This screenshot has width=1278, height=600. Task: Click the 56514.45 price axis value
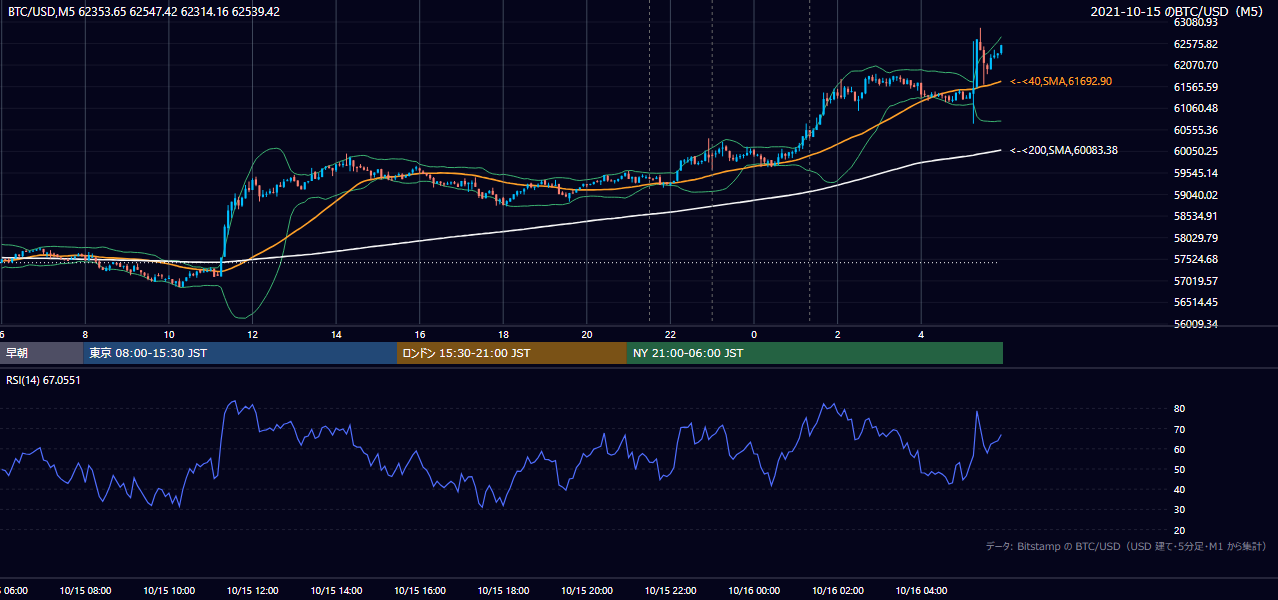tap(1195, 302)
